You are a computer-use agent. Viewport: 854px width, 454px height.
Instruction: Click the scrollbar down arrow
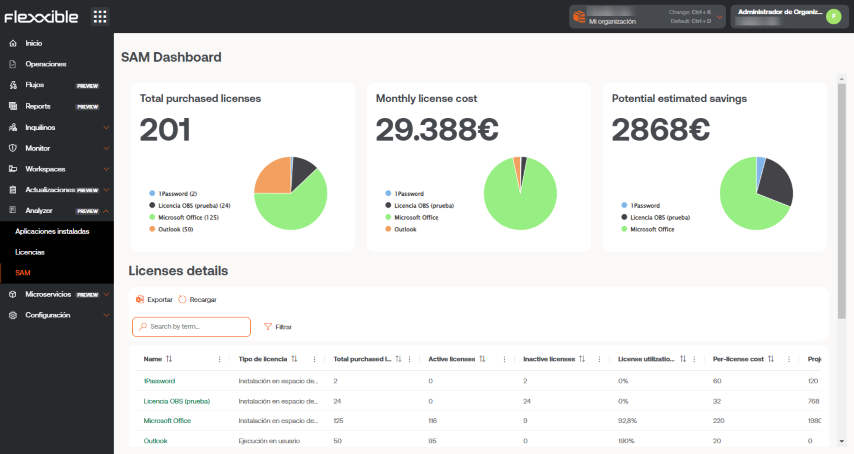pyautogui.click(x=841, y=441)
